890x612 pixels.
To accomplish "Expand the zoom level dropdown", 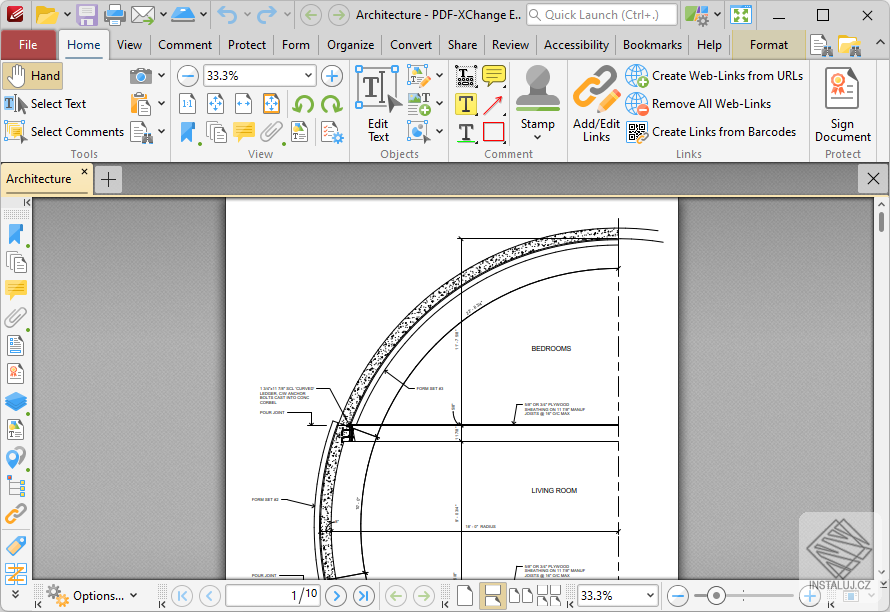I will (x=308, y=75).
